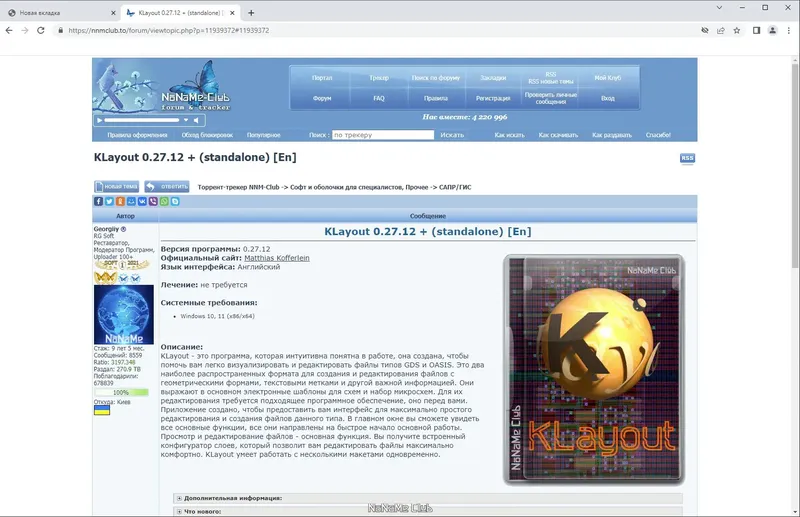Screen dimensions: 800x517
Task: Click the browser forward arrow
Action: [x=24, y=31]
